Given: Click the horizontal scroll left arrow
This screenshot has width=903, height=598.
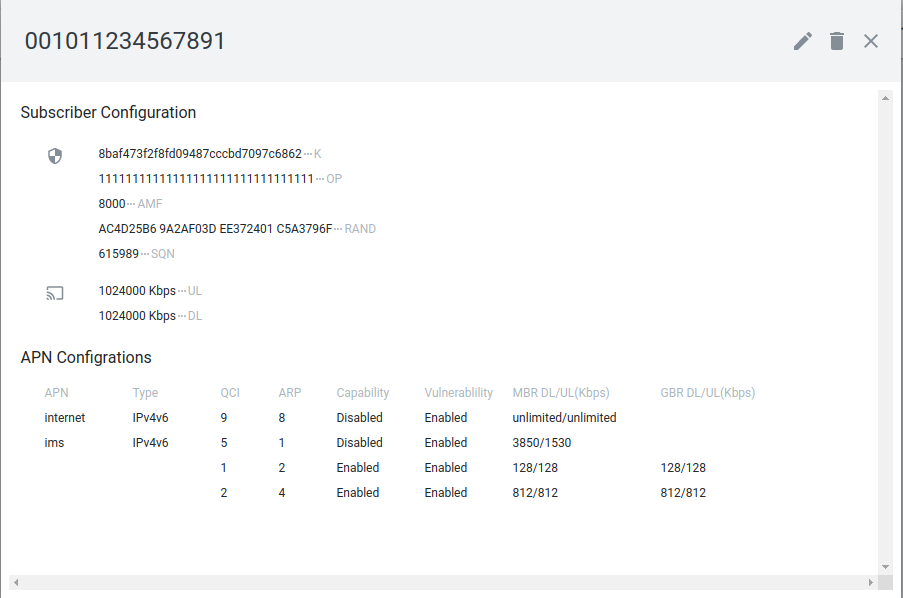Looking at the screenshot, I should coord(16,582).
